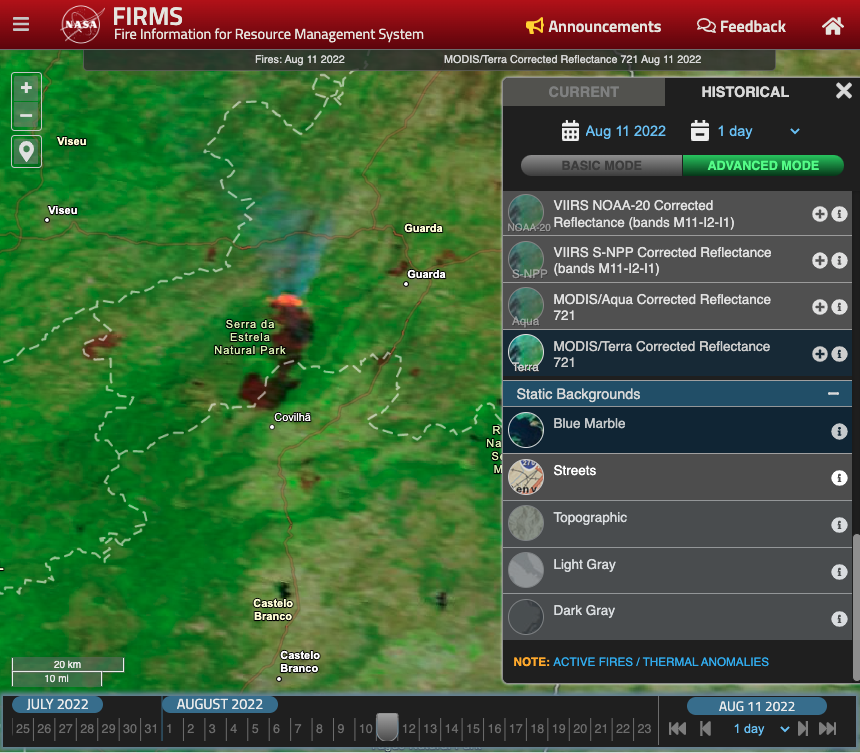This screenshot has width=860, height=753.
Task: Jump to last date in timeline
Action: [828, 729]
